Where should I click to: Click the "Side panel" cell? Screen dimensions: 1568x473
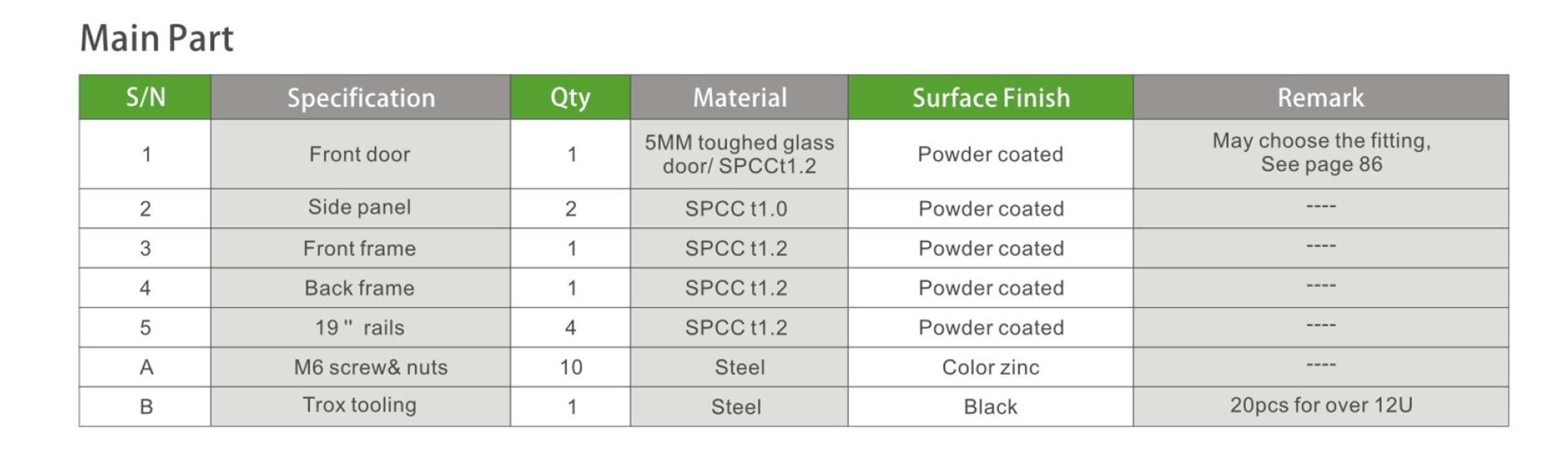[360, 207]
